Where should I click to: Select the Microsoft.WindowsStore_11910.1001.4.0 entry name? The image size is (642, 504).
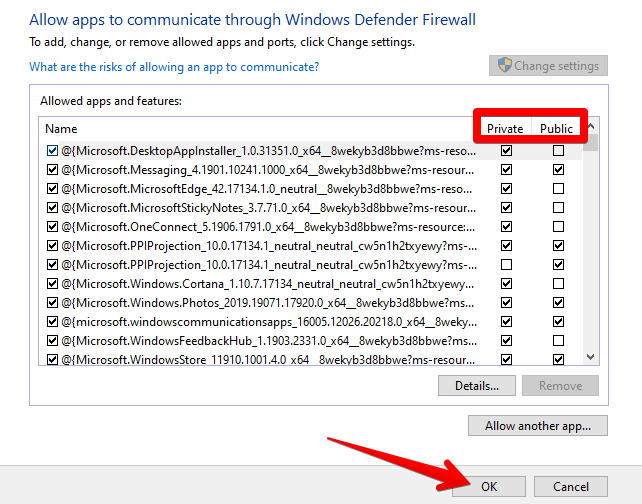(268, 359)
